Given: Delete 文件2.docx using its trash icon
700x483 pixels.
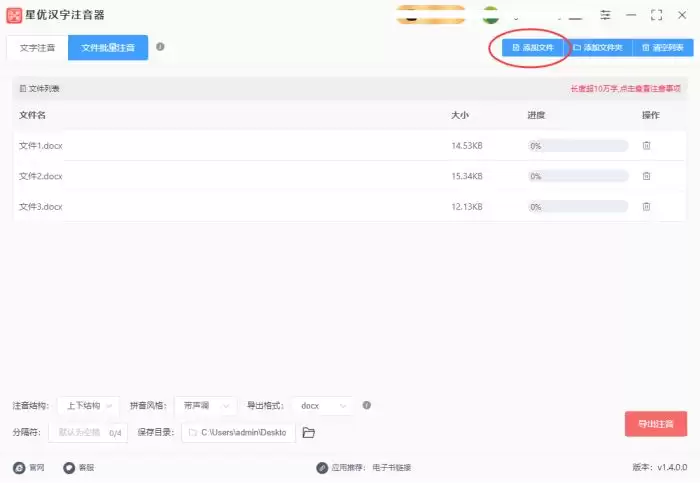Looking at the screenshot, I should click(x=646, y=176).
